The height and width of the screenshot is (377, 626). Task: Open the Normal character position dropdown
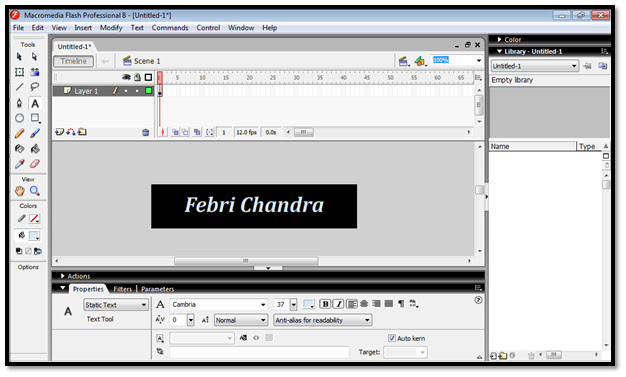pyautogui.click(x=241, y=320)
